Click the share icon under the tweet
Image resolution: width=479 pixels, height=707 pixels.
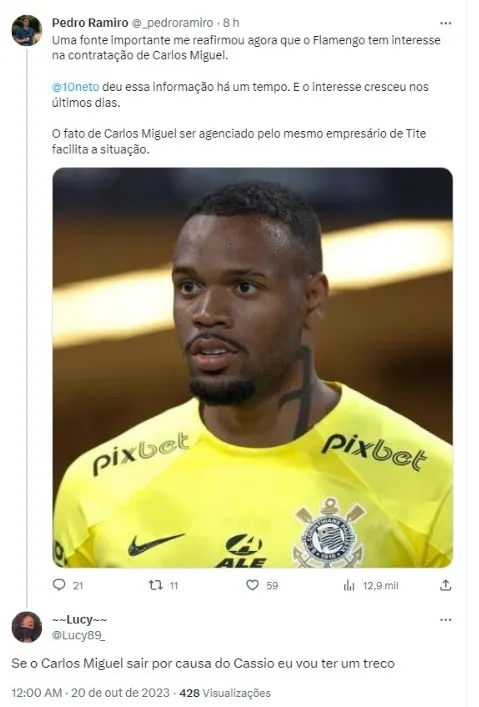[x=446, y=585]
